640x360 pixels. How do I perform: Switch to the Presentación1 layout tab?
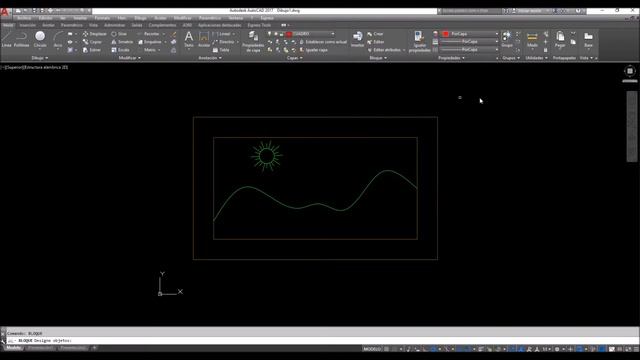(41, 348)
